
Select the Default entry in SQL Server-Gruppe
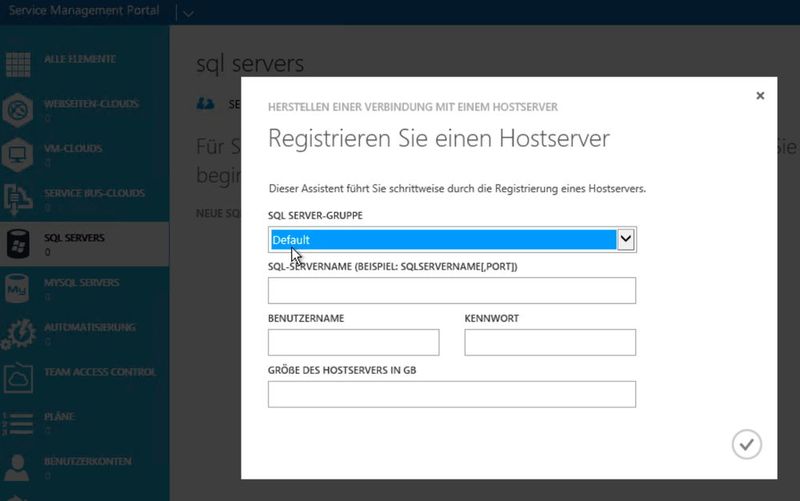pos(443,240)
